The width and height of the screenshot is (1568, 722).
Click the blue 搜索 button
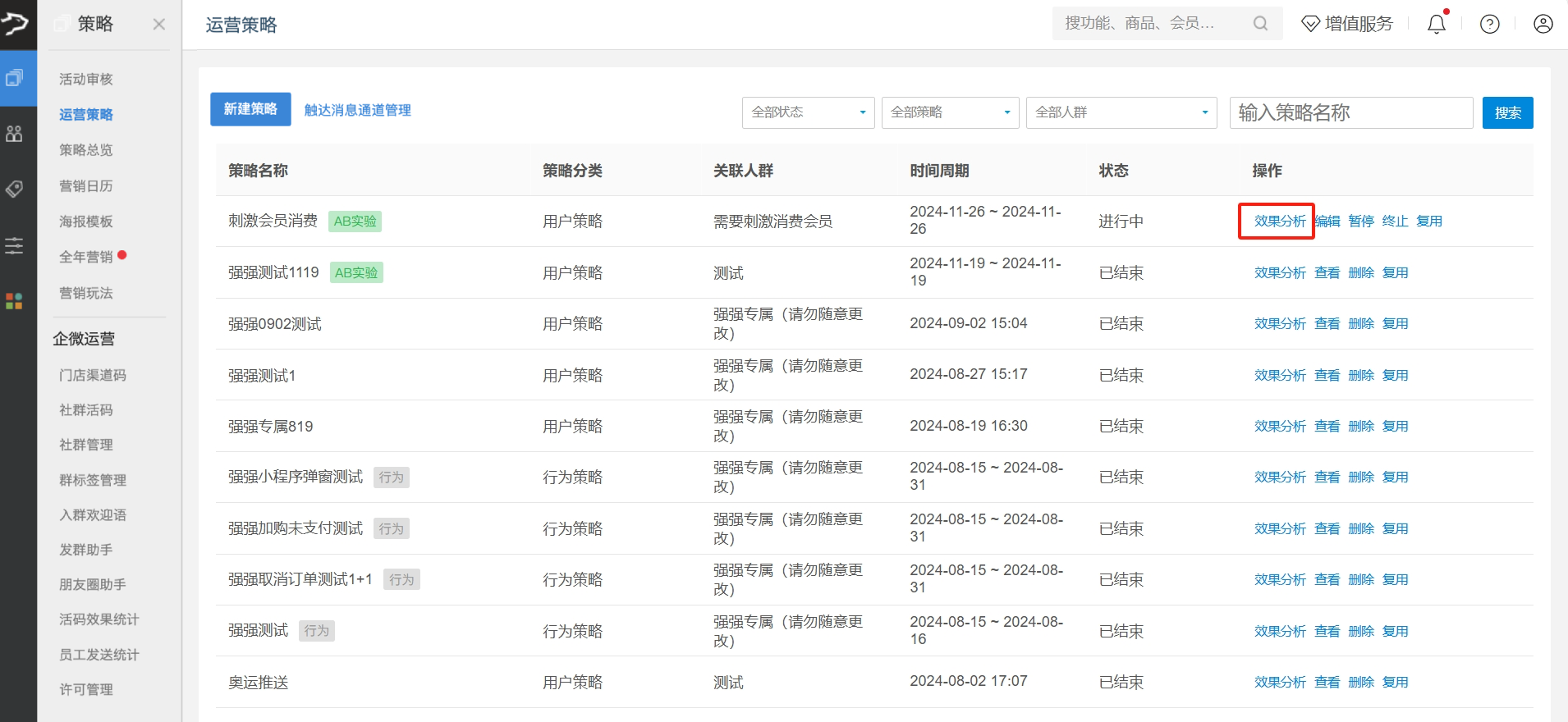tap(1507, 113)
